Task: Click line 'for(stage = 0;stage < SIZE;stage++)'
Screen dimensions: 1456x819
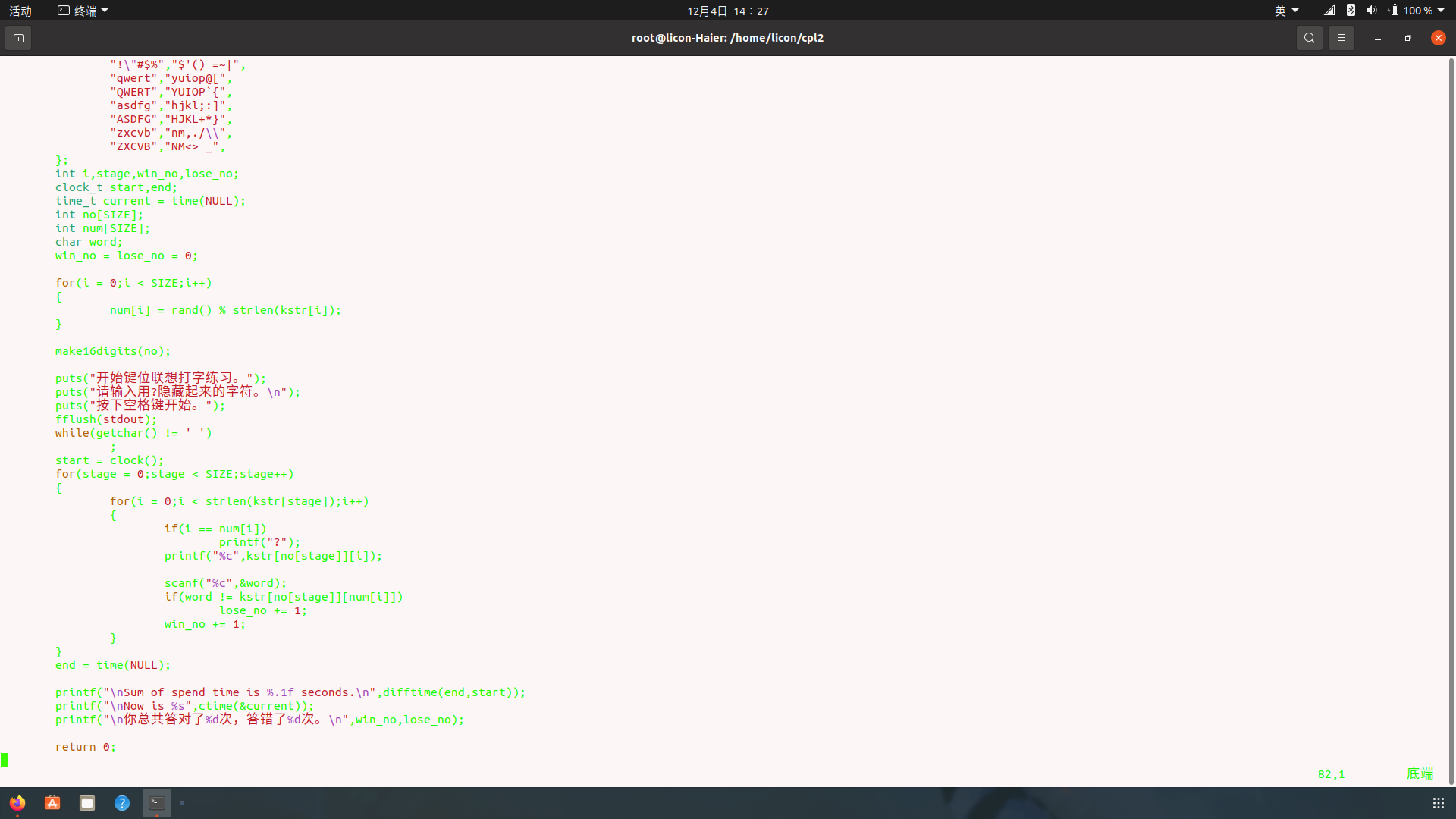Action: (174, 474)
